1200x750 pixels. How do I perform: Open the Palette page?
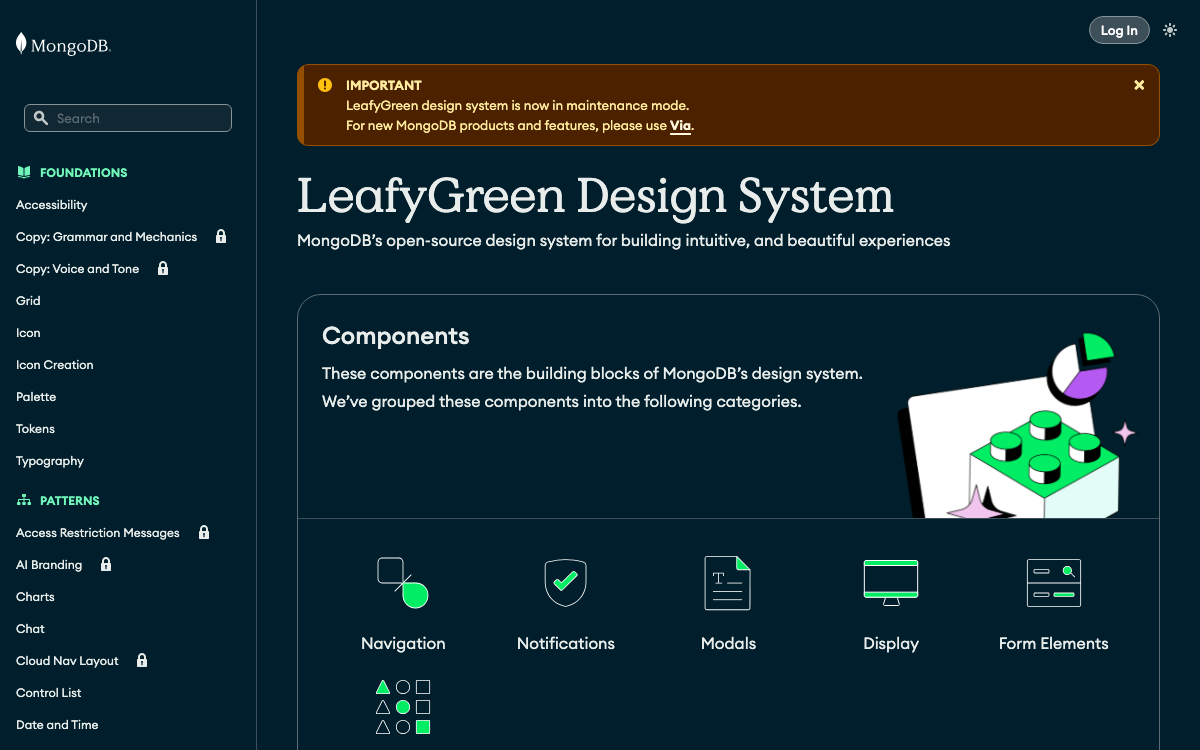tap(36, 397)
